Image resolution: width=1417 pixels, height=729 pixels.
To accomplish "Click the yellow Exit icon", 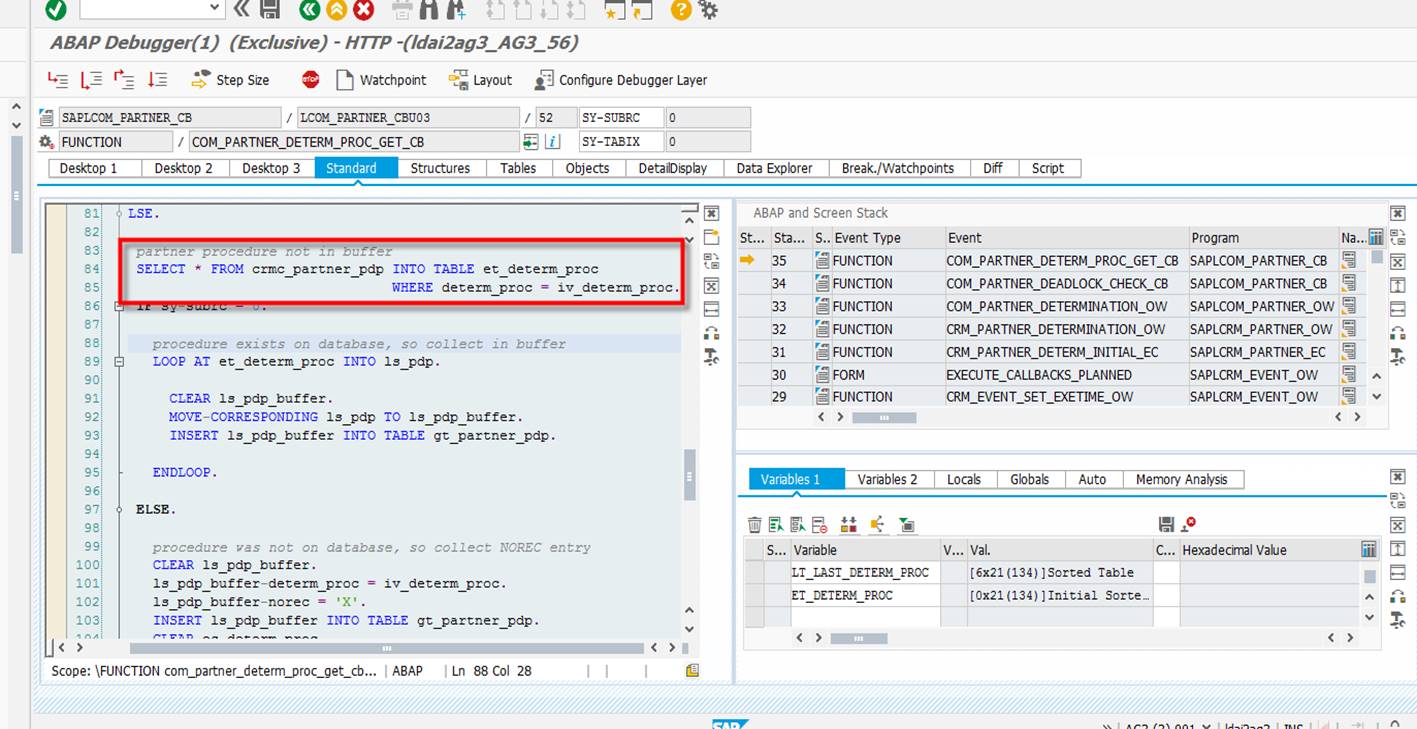I will click(x=337, y=10).
